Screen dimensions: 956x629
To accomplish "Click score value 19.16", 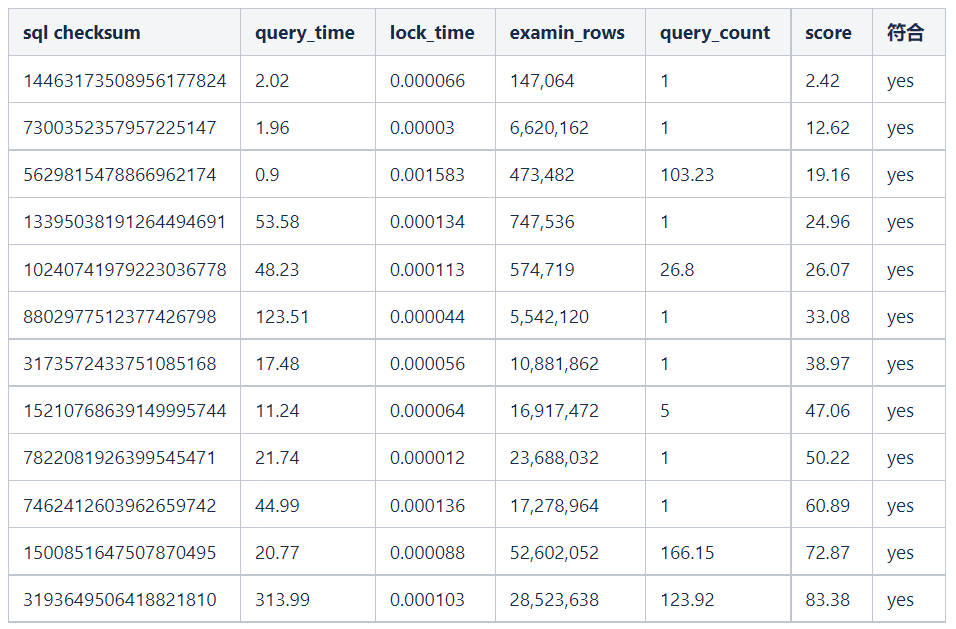I will pos(827,175).
